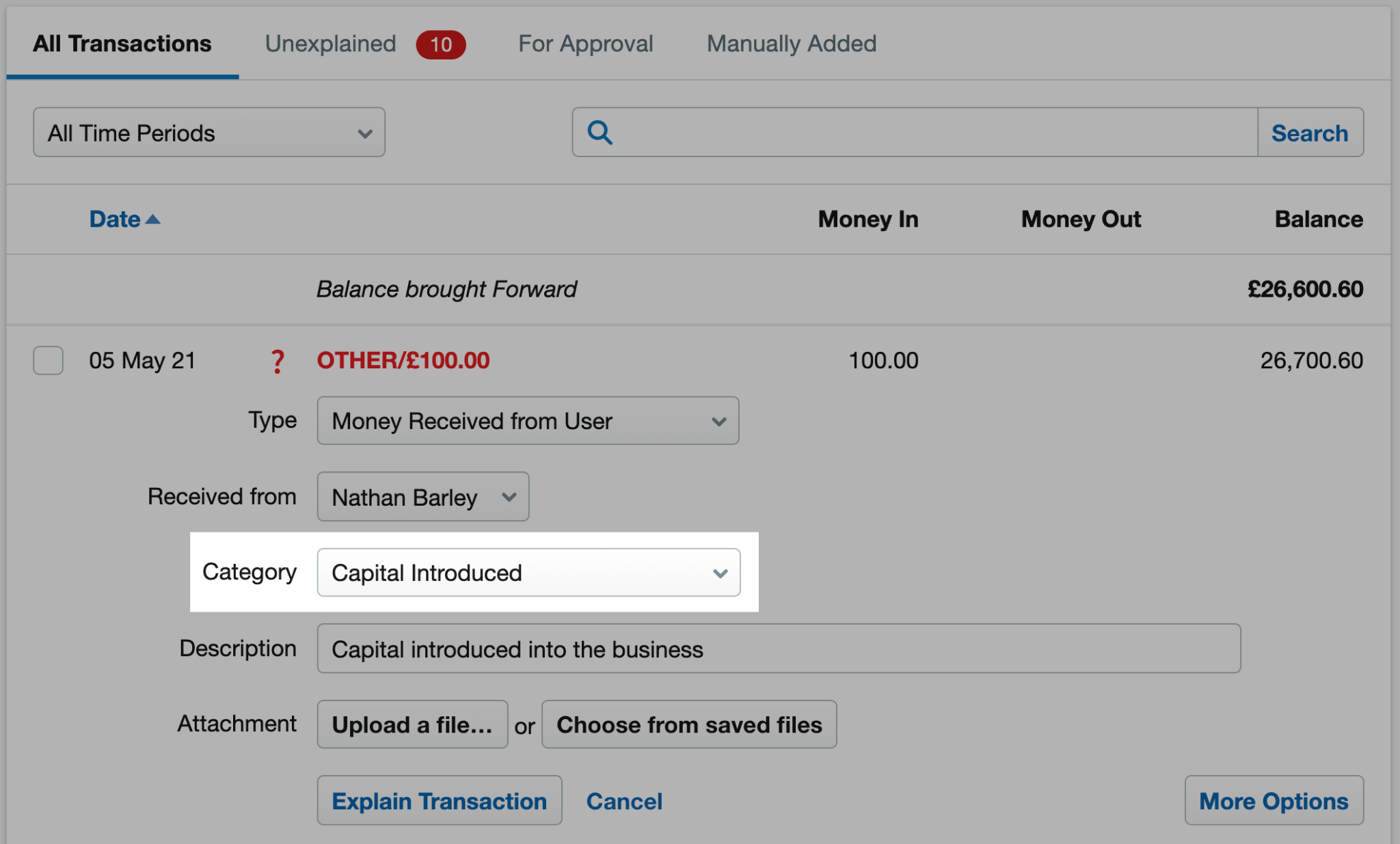This screenshot has width=1400, height=844.
Task: Open the All Time Periods dropdown
Action: coord(209,133)
